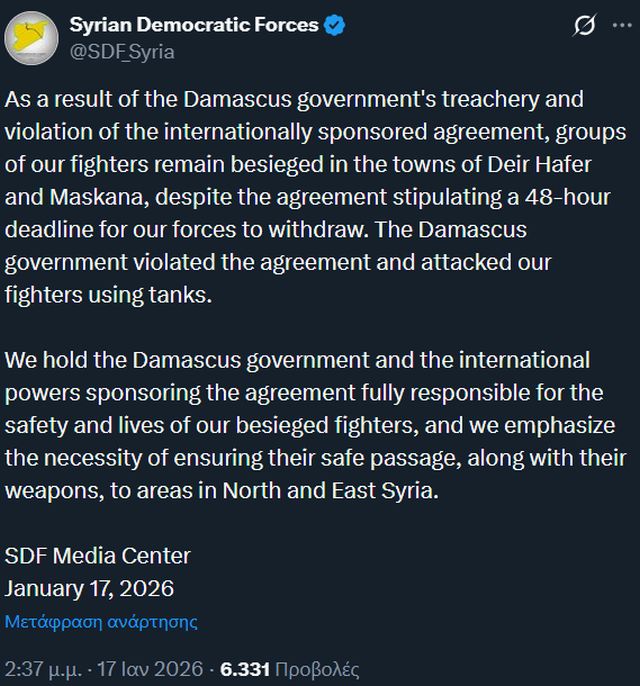Click the Προβολές views label
Viewport: 640px width, 686px height.
[x=317, y=669]
